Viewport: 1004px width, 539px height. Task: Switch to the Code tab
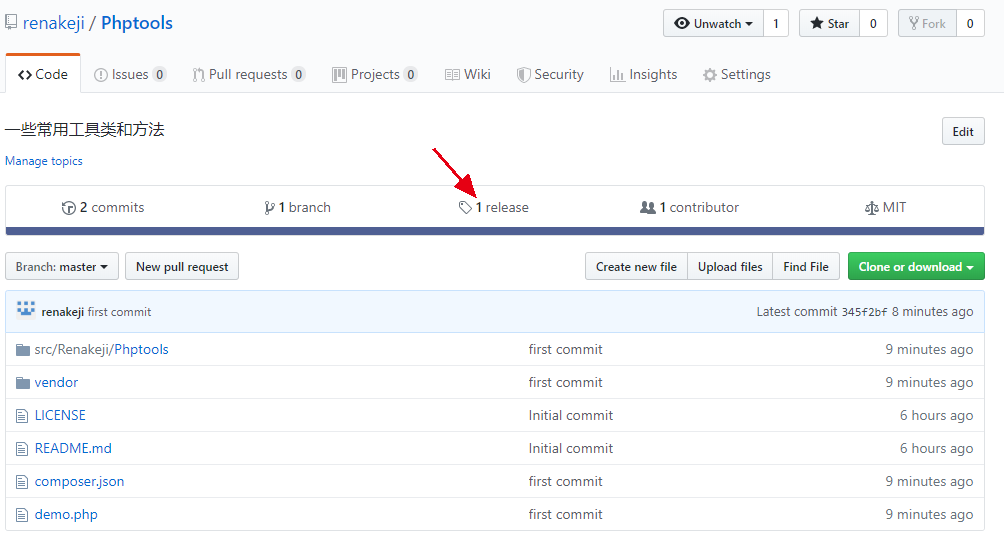(43, 74)
